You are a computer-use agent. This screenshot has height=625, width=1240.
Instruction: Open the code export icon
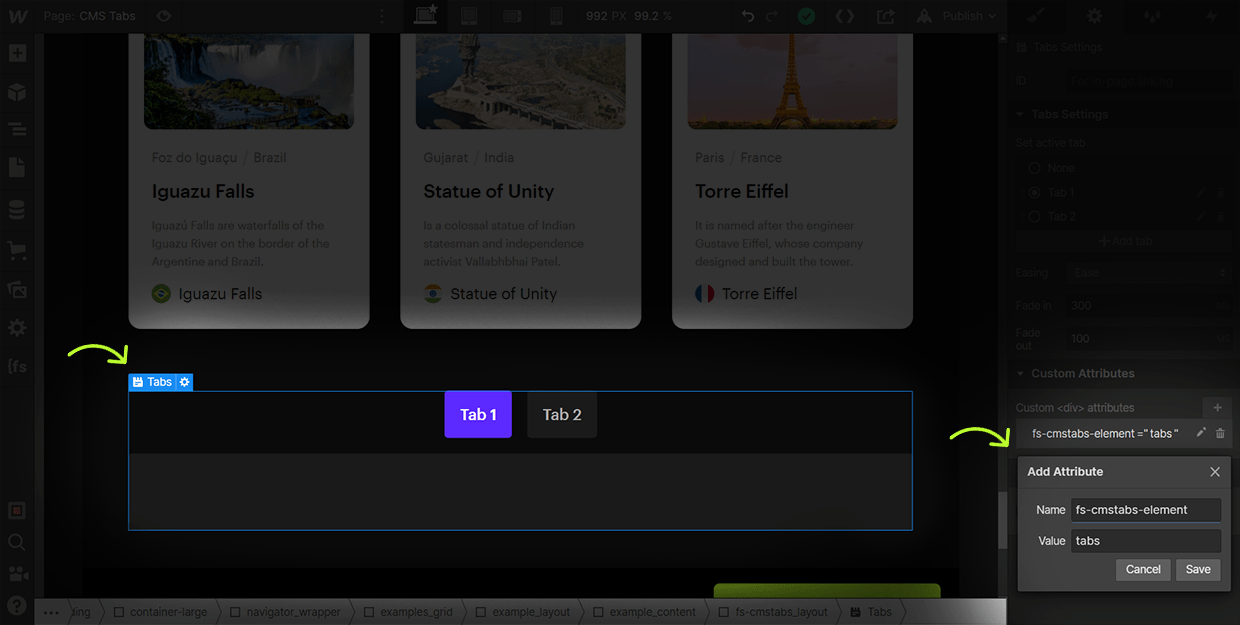845,16
